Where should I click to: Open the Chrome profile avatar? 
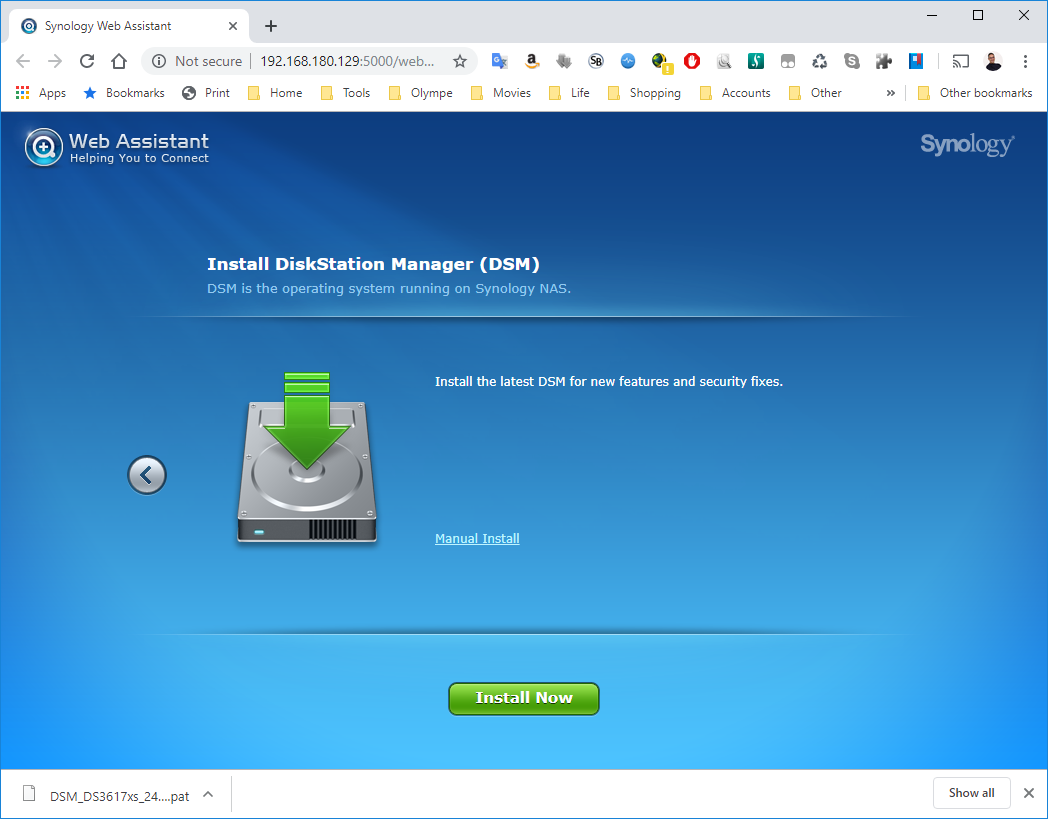click(x=993, y=61)
